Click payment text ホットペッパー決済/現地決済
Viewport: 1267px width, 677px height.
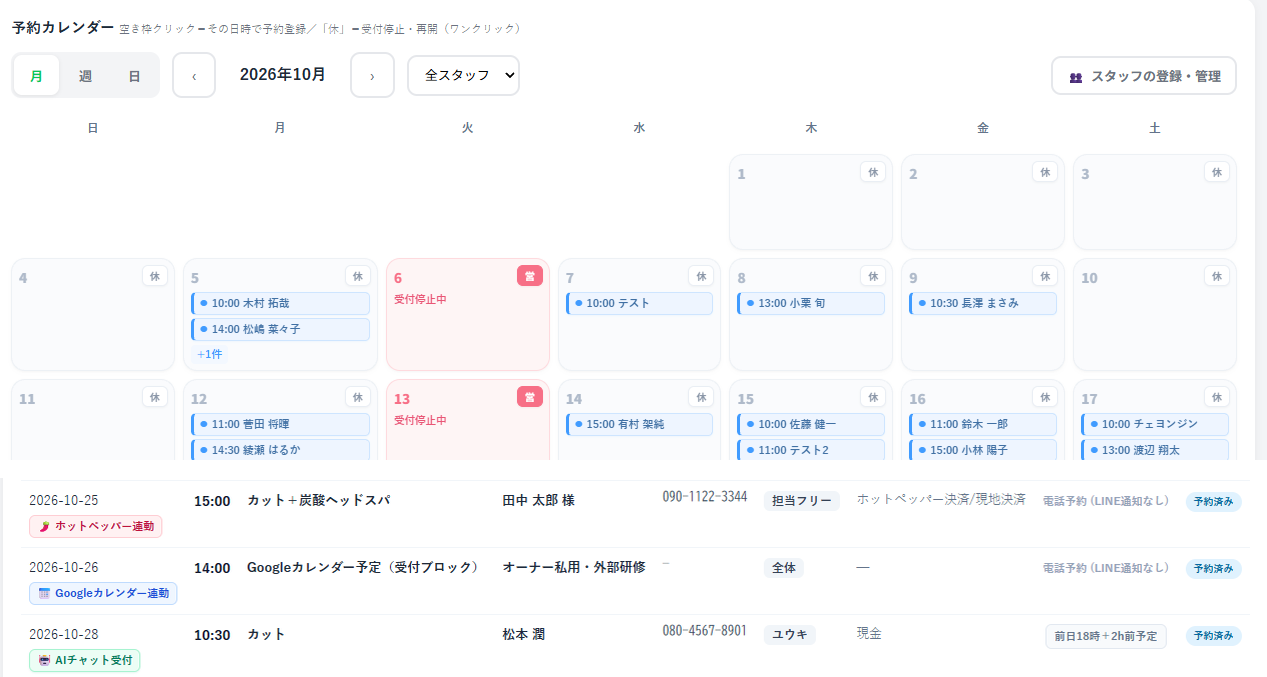pos(941,499)
